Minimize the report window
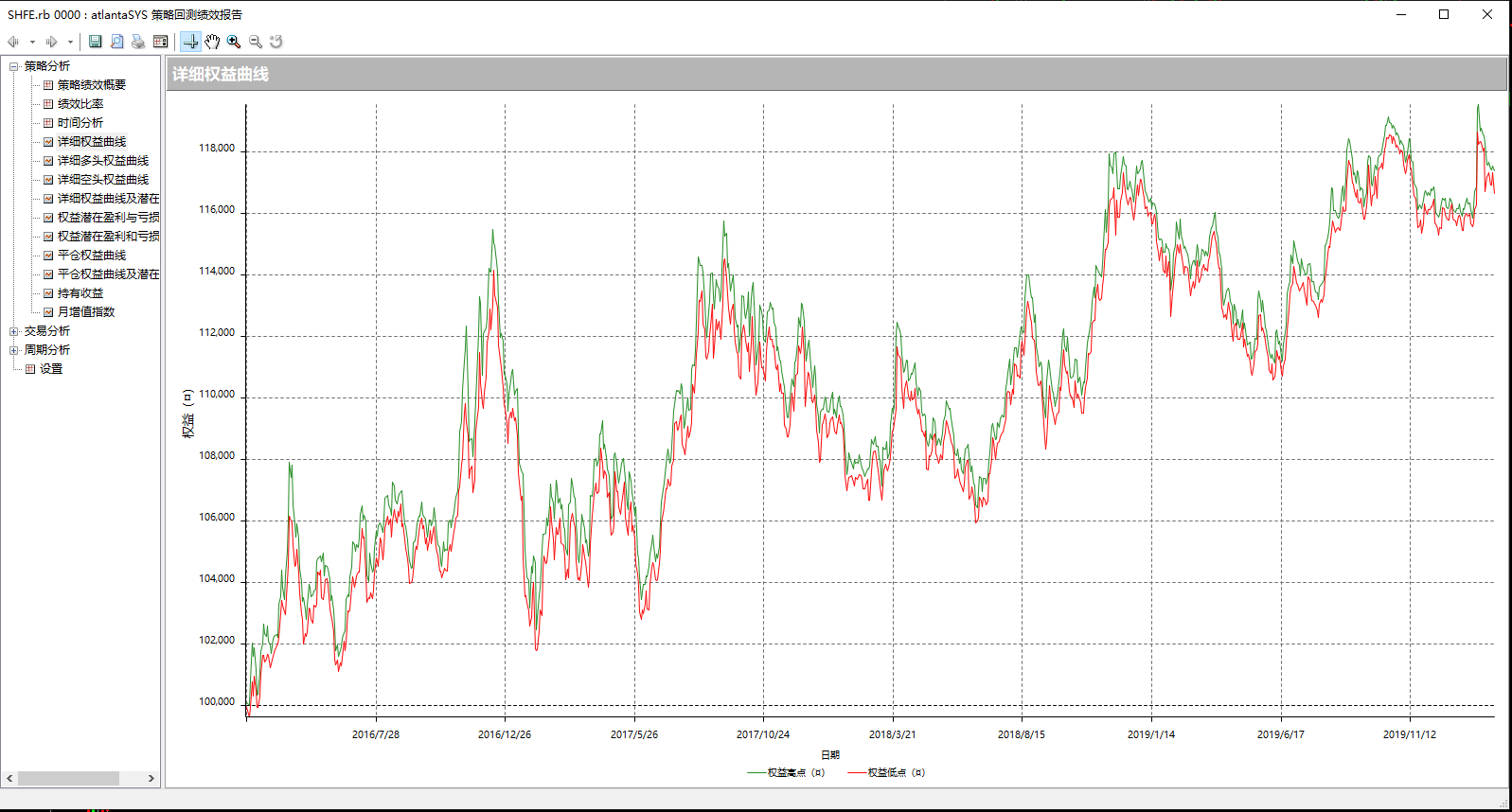This screenshot has height=812, width=1512. [x=1401, y=14]
